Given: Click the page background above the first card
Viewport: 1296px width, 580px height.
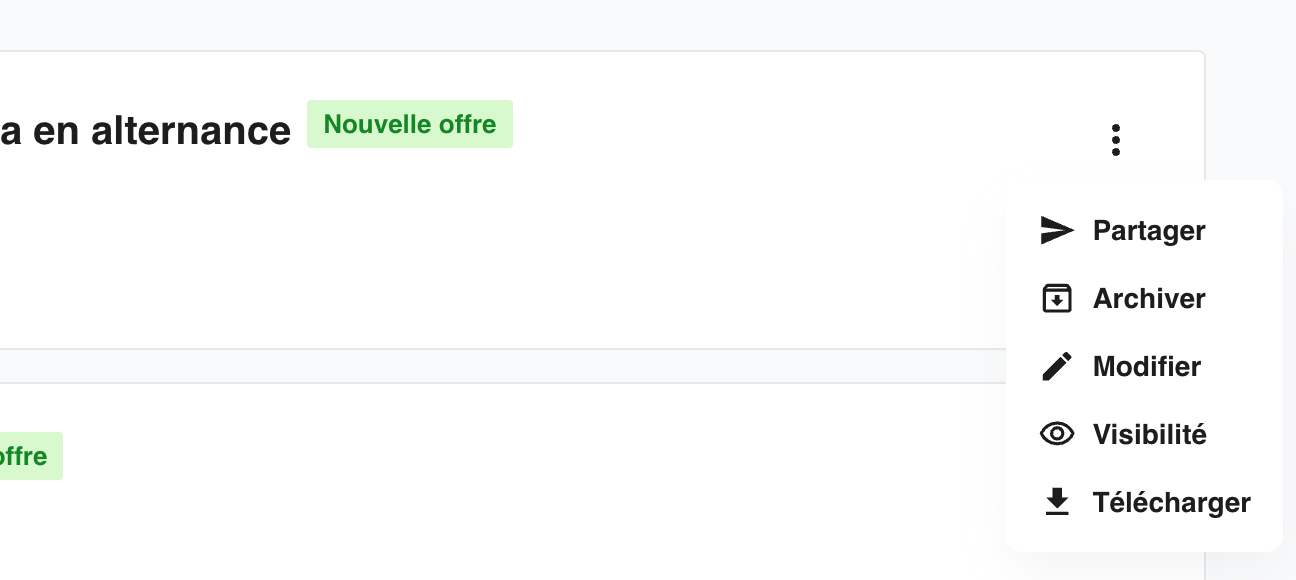Looking at the screenshot, I should click(x=600, y=24).
